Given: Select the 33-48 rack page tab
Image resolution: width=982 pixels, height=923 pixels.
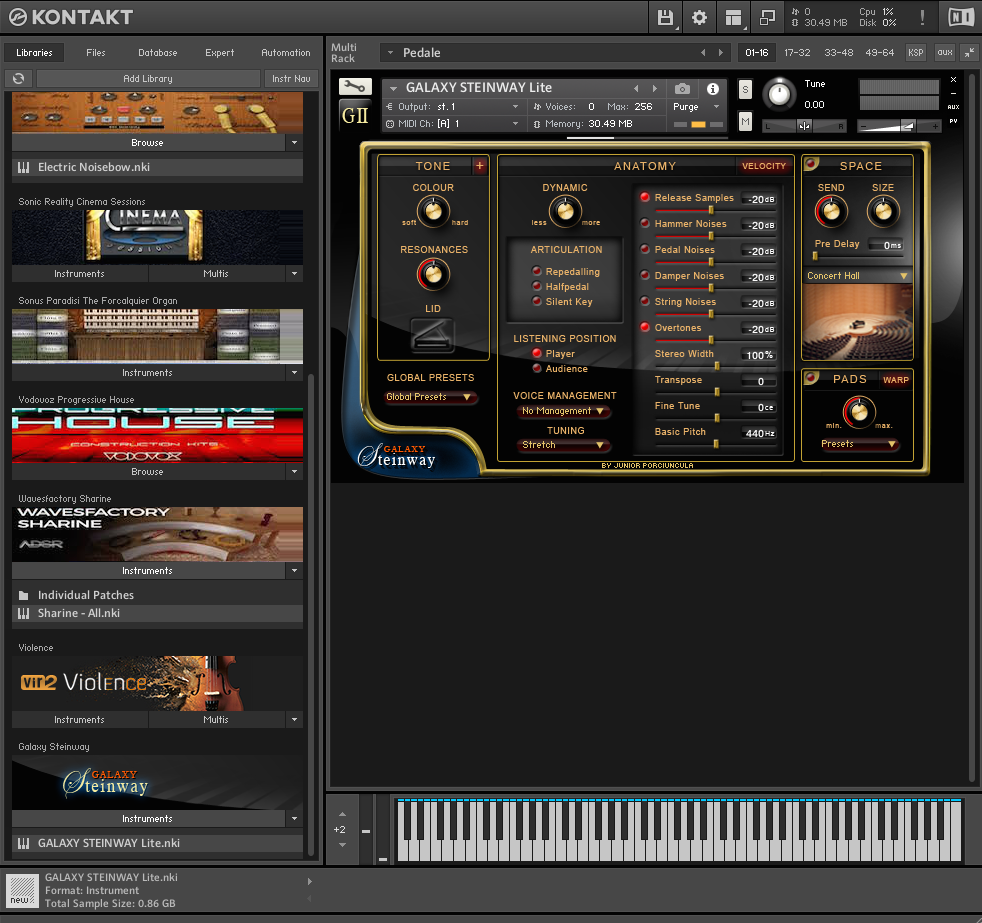Looking at the screenshot, I should [x=839, y=53].
